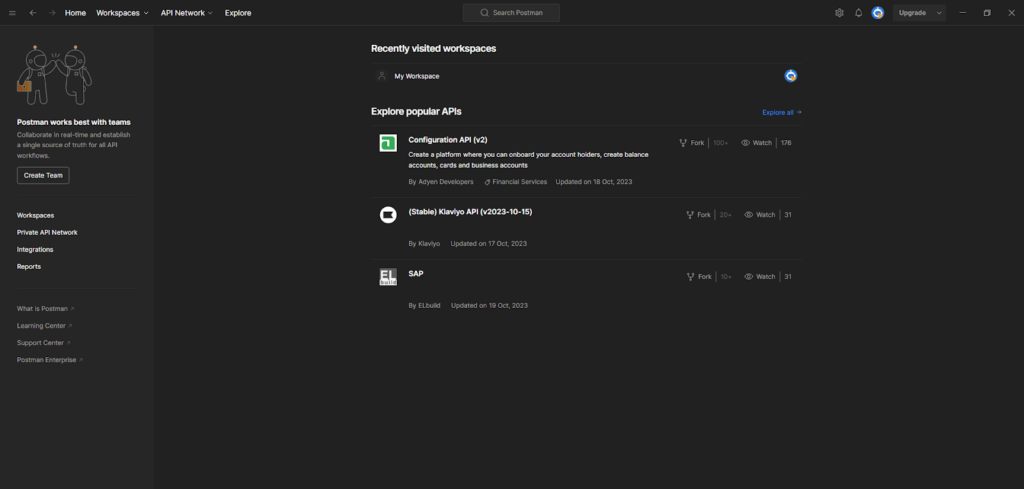
Task: Go to the Home tab
Action: (x=75, y=13)
